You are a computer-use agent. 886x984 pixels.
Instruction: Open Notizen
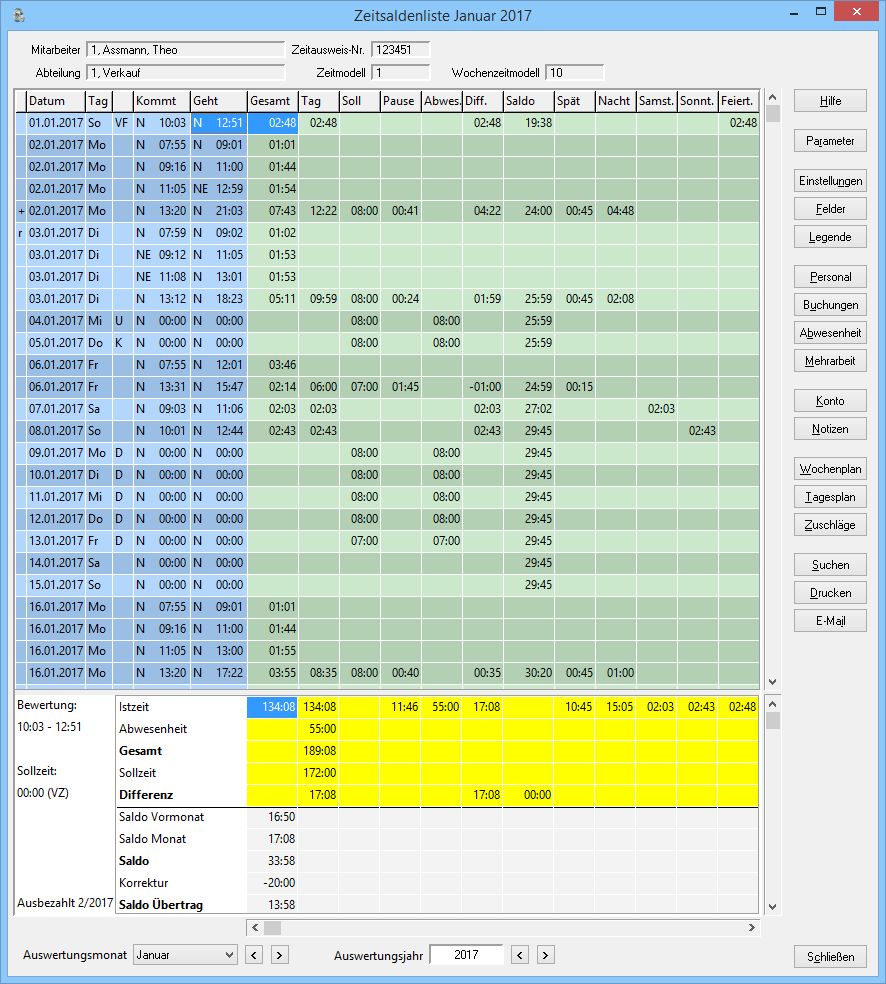(830, 429)
